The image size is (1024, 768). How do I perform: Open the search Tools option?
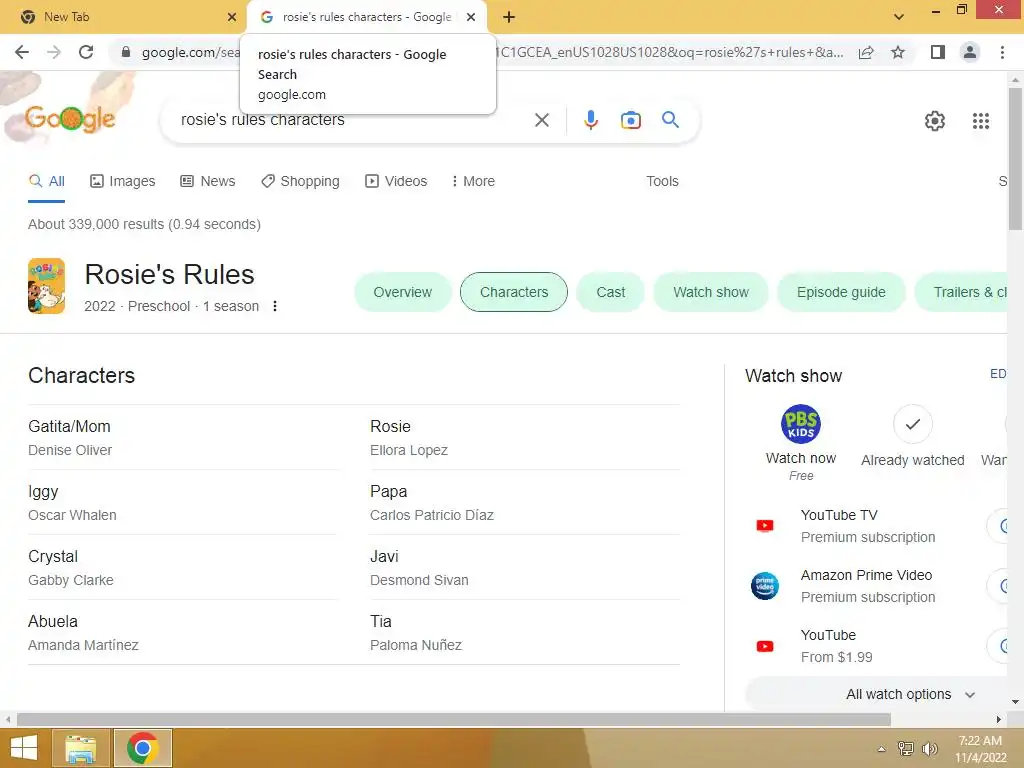click(x=662, y=182)
